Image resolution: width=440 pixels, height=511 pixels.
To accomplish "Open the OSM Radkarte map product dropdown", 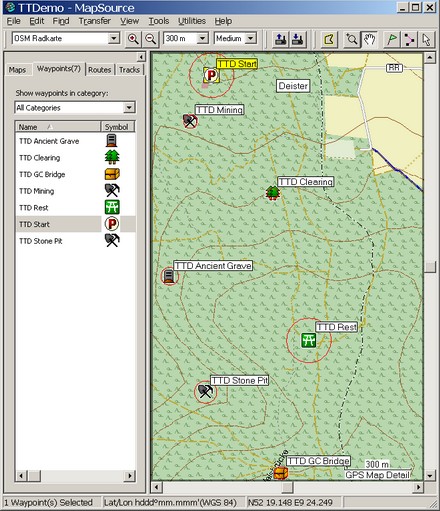I will pos(114,38).
